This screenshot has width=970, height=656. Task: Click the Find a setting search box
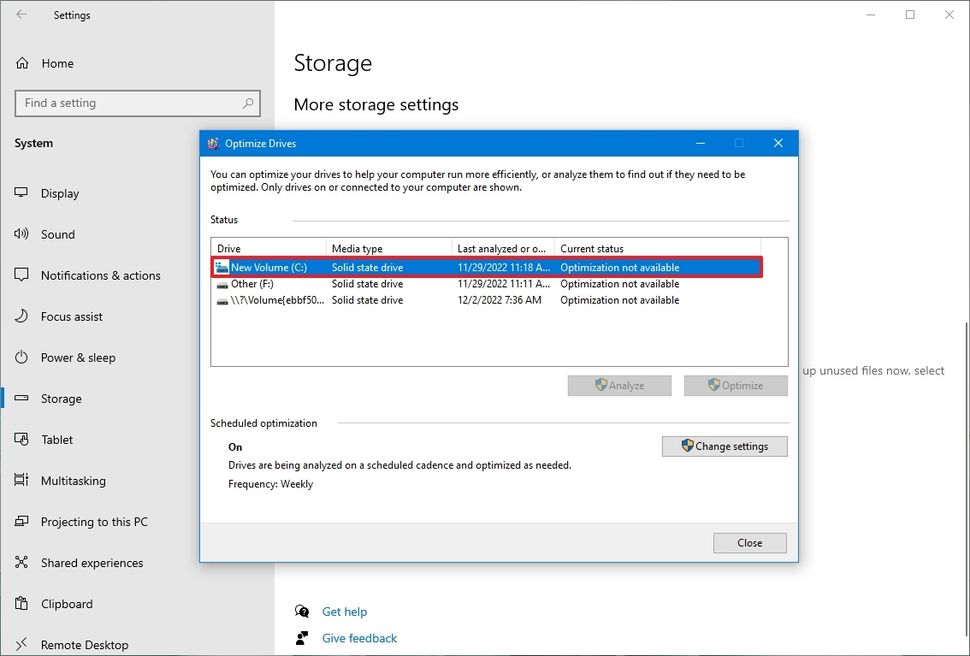coord(137,102)
